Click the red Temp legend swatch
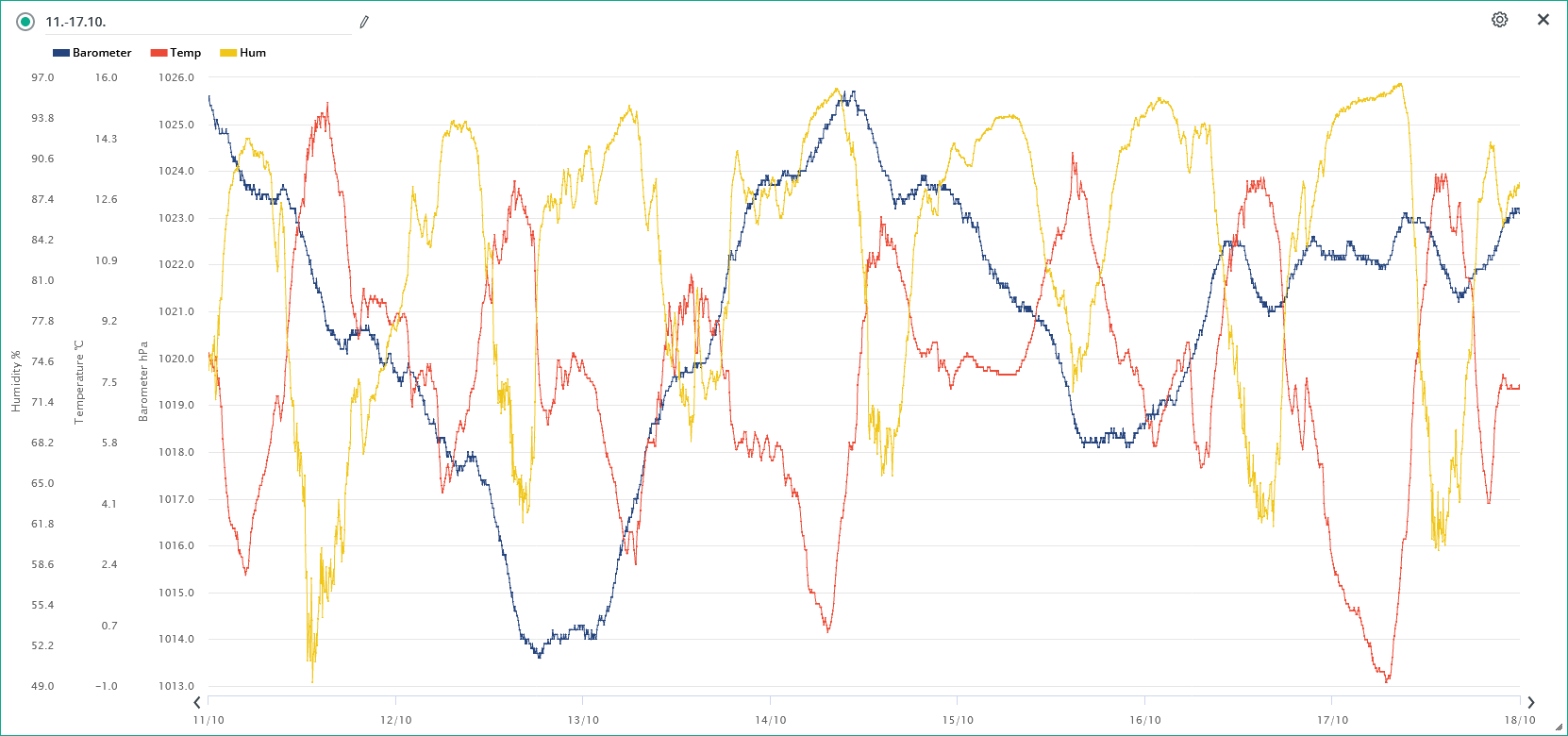1568x736 pixels. [158, 53]
